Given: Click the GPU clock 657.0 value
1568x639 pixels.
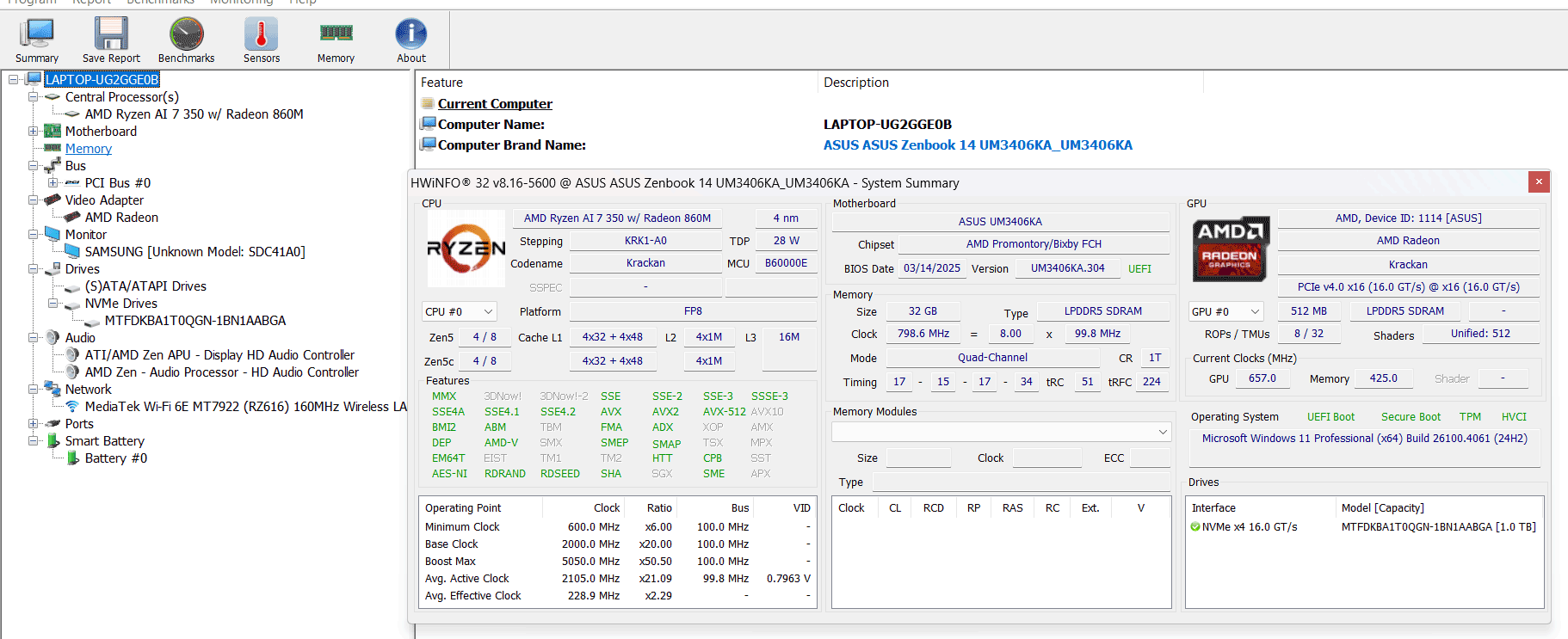Looking at the screenshot, I should point(1262,378).
